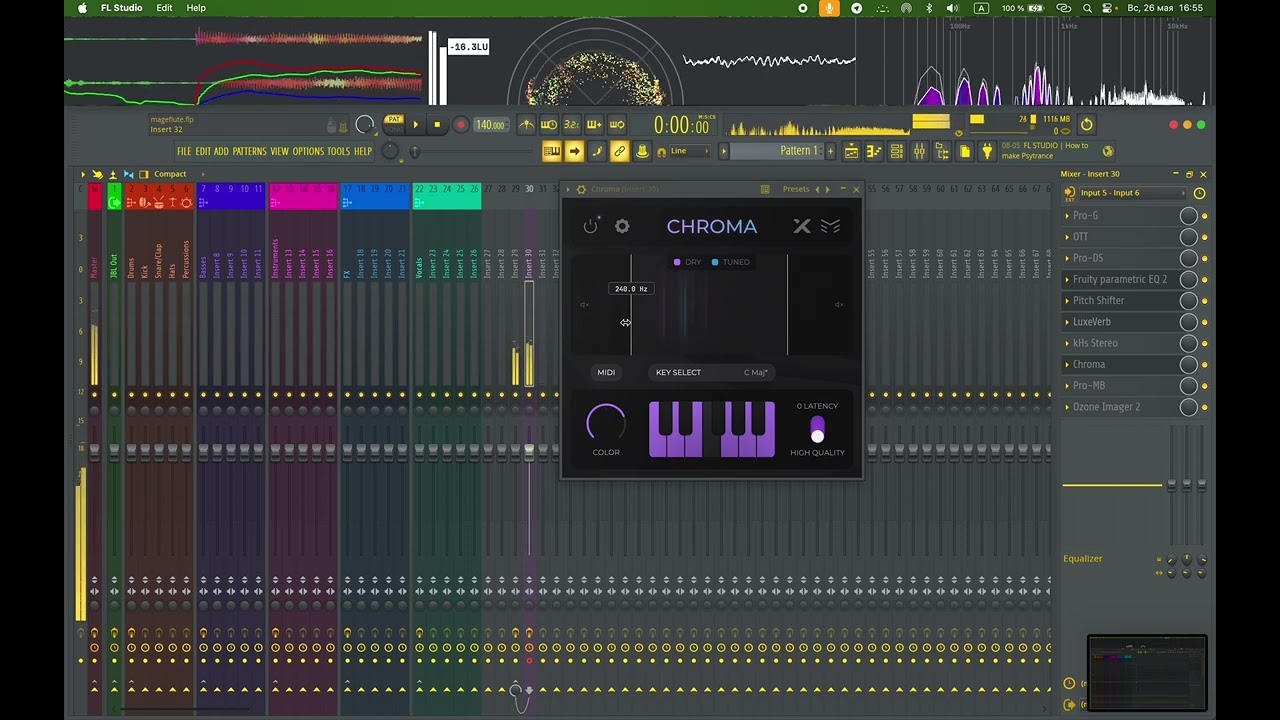
Task: Click the highlighted right-arrow icon in the toolbar
Action: (x=574, y=151)
